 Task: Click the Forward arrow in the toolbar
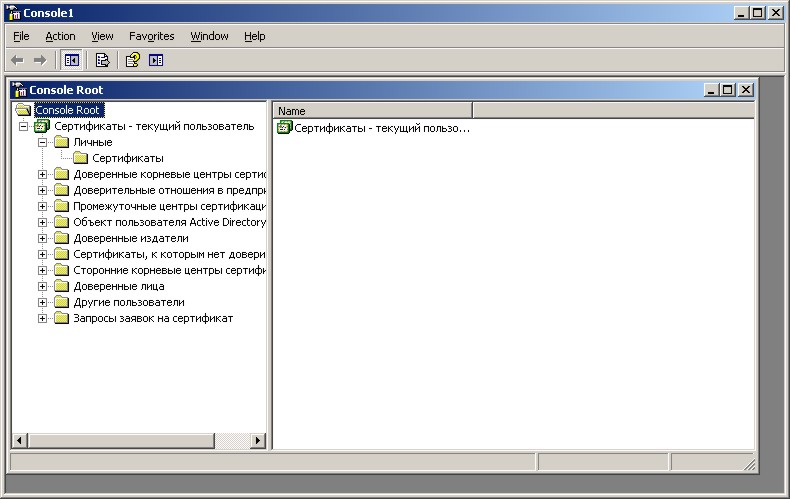pyautogui.click(x=40, y=60)
